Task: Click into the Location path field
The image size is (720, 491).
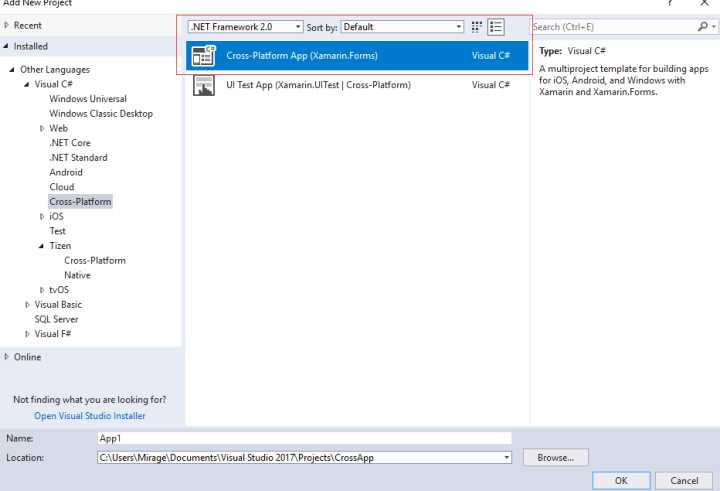Action: point(299,457)
